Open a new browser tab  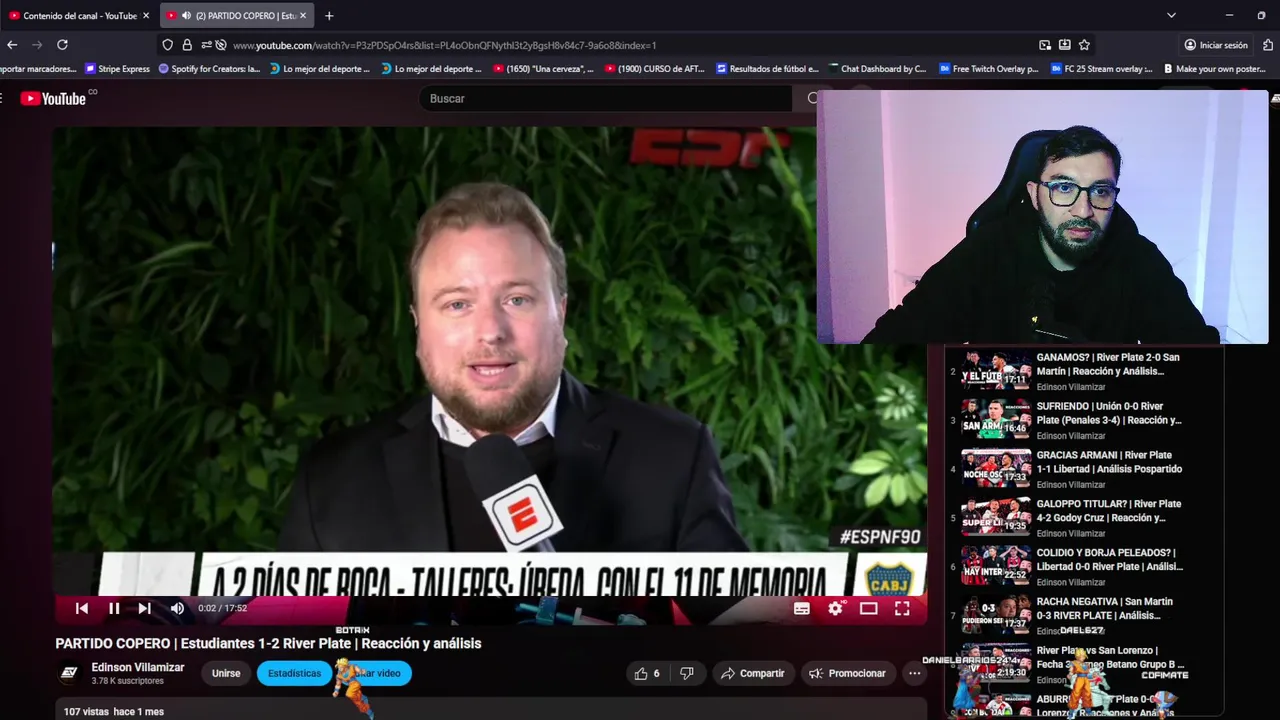[x=329, y=15]
